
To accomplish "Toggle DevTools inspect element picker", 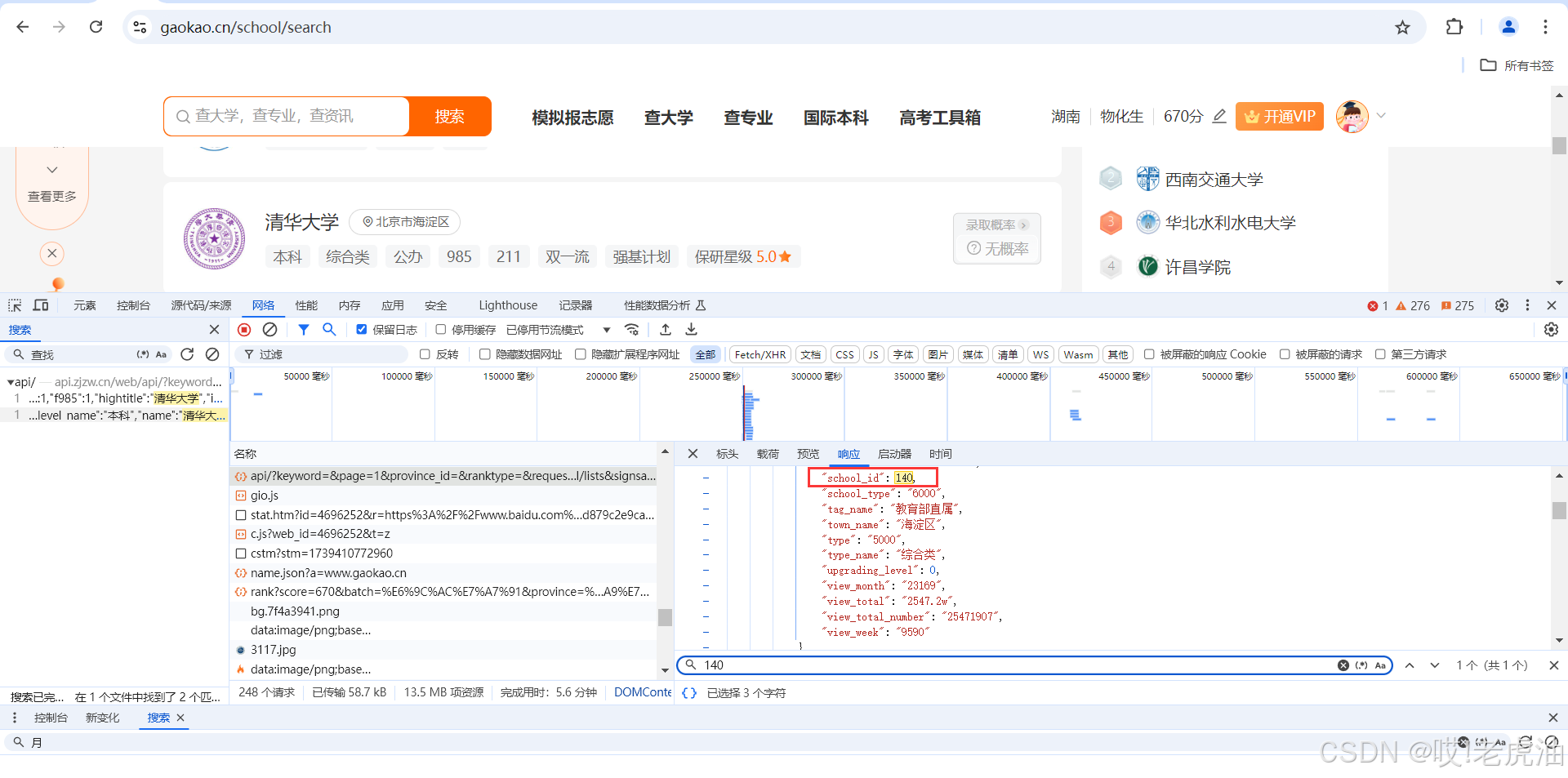I will [x=15, y=305].
